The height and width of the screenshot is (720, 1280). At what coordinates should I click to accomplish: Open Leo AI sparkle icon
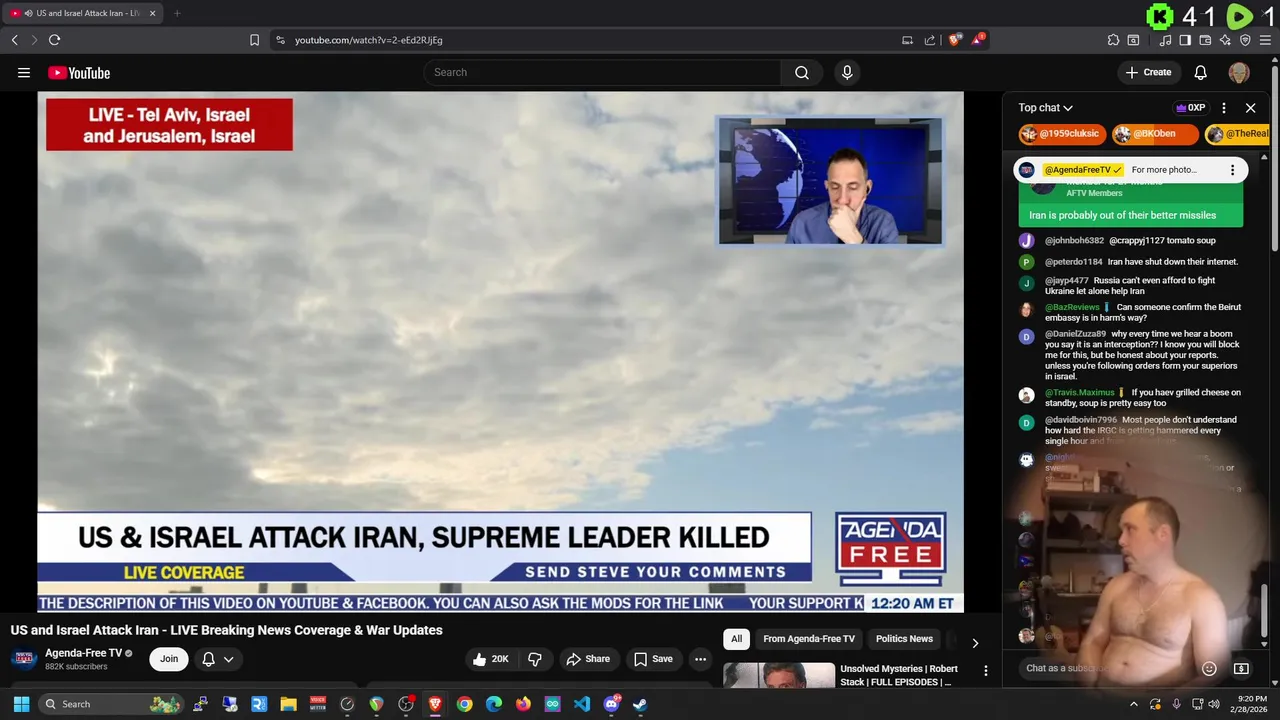point(1225,40)
